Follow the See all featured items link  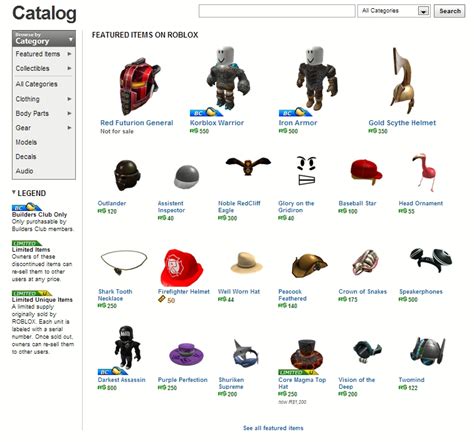click(x=273, y=428)
